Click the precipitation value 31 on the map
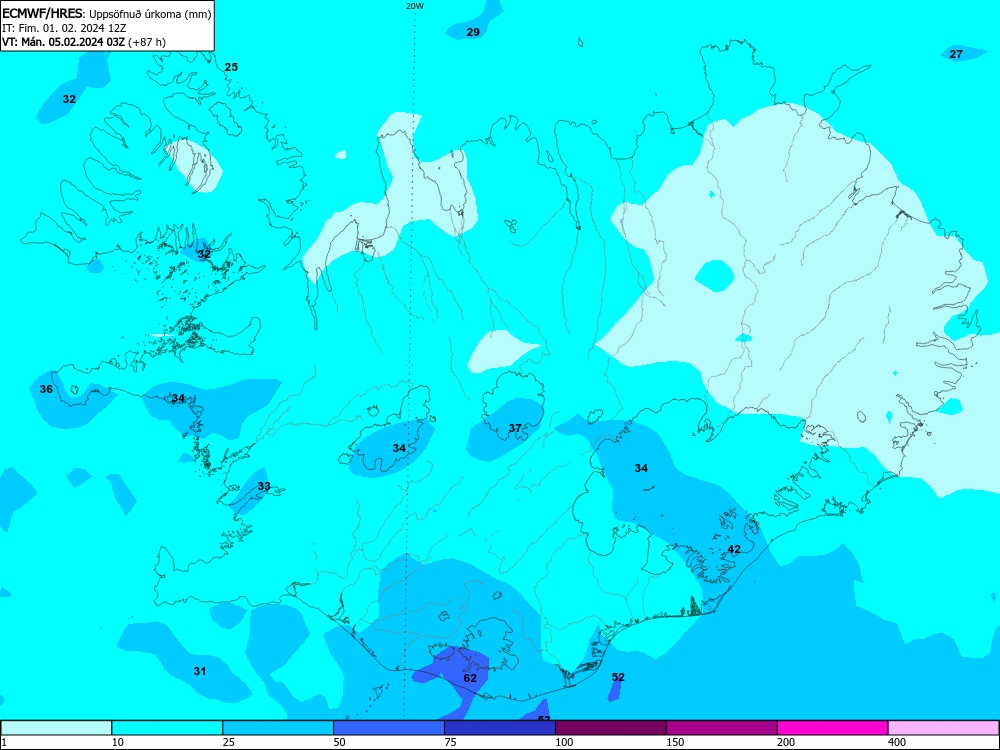The height and width of the screenshot is (750, 1000). (200, 671)
